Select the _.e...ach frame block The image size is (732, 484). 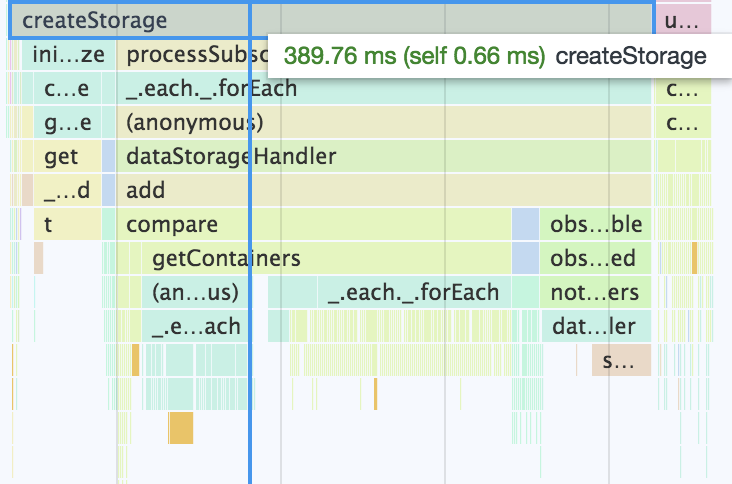click(x=195, y=327)
